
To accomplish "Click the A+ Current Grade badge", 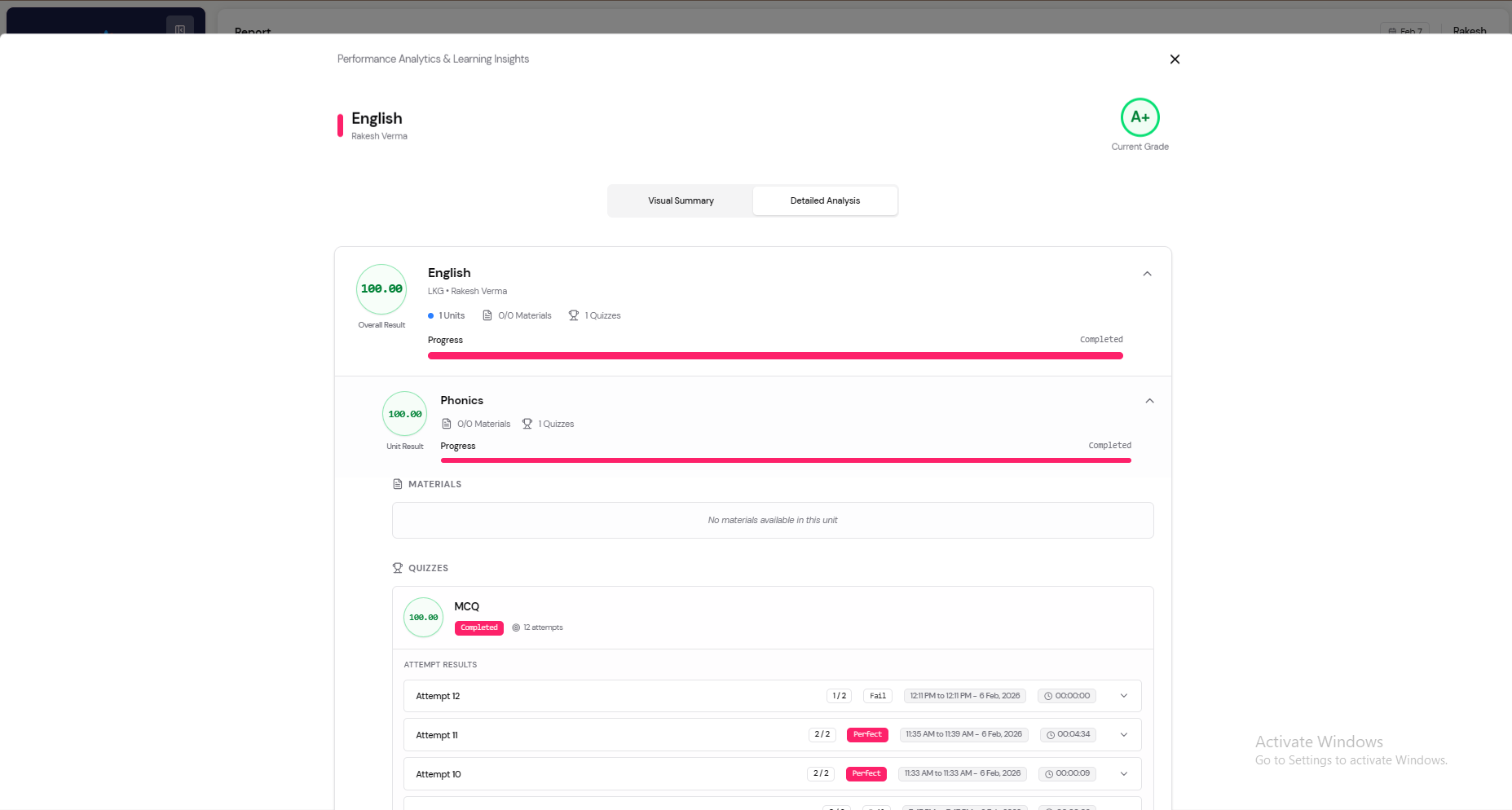I will tap(1140, 117).
